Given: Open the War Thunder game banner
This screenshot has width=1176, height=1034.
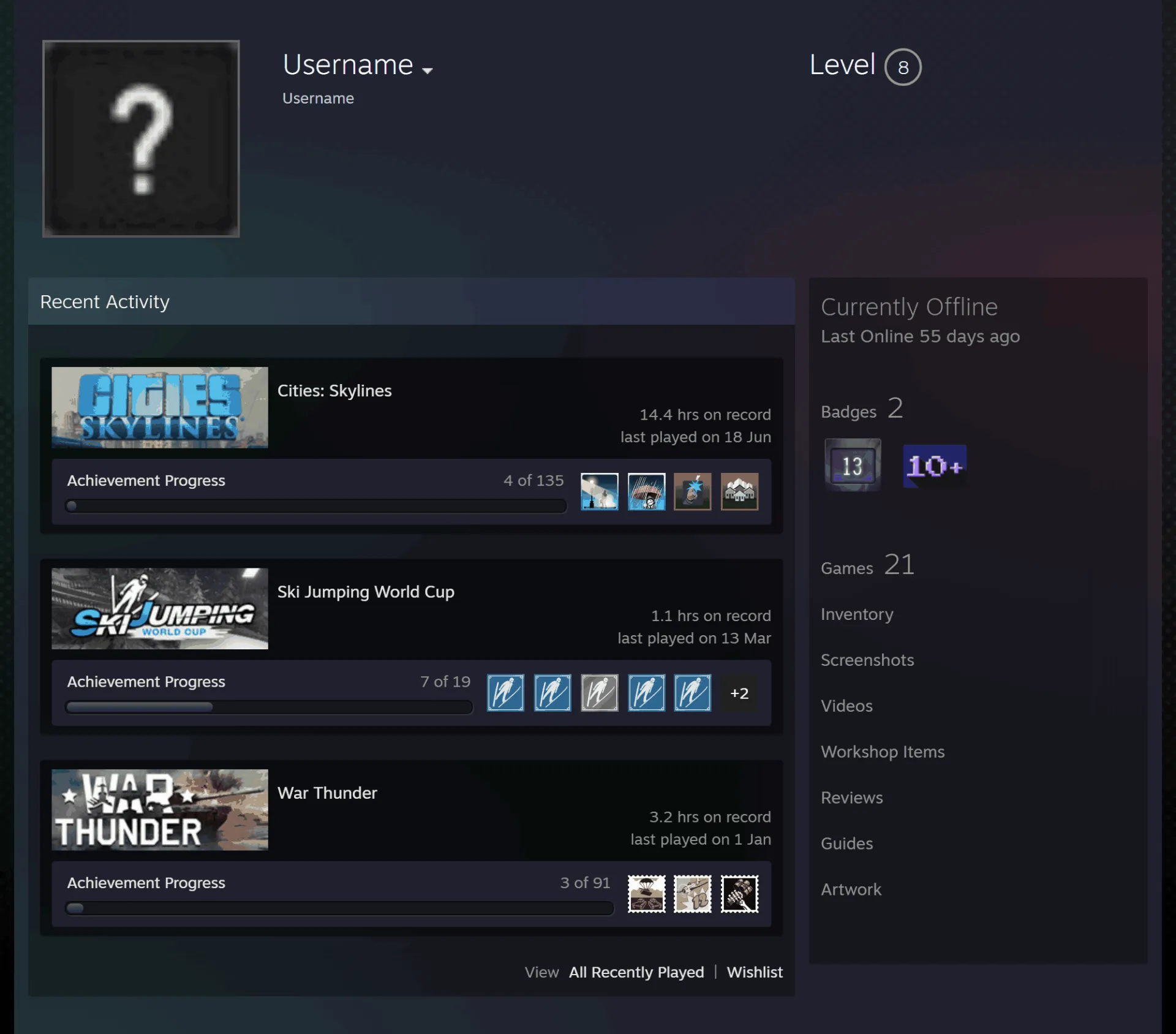Looking at the screenshot, I should click(x=160, y=810).
